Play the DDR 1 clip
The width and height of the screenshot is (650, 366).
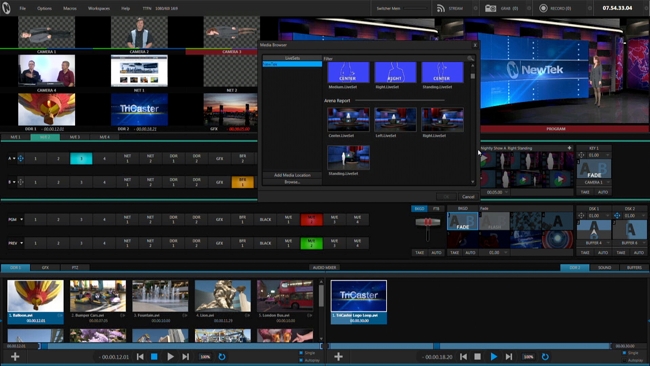point(170,356)
